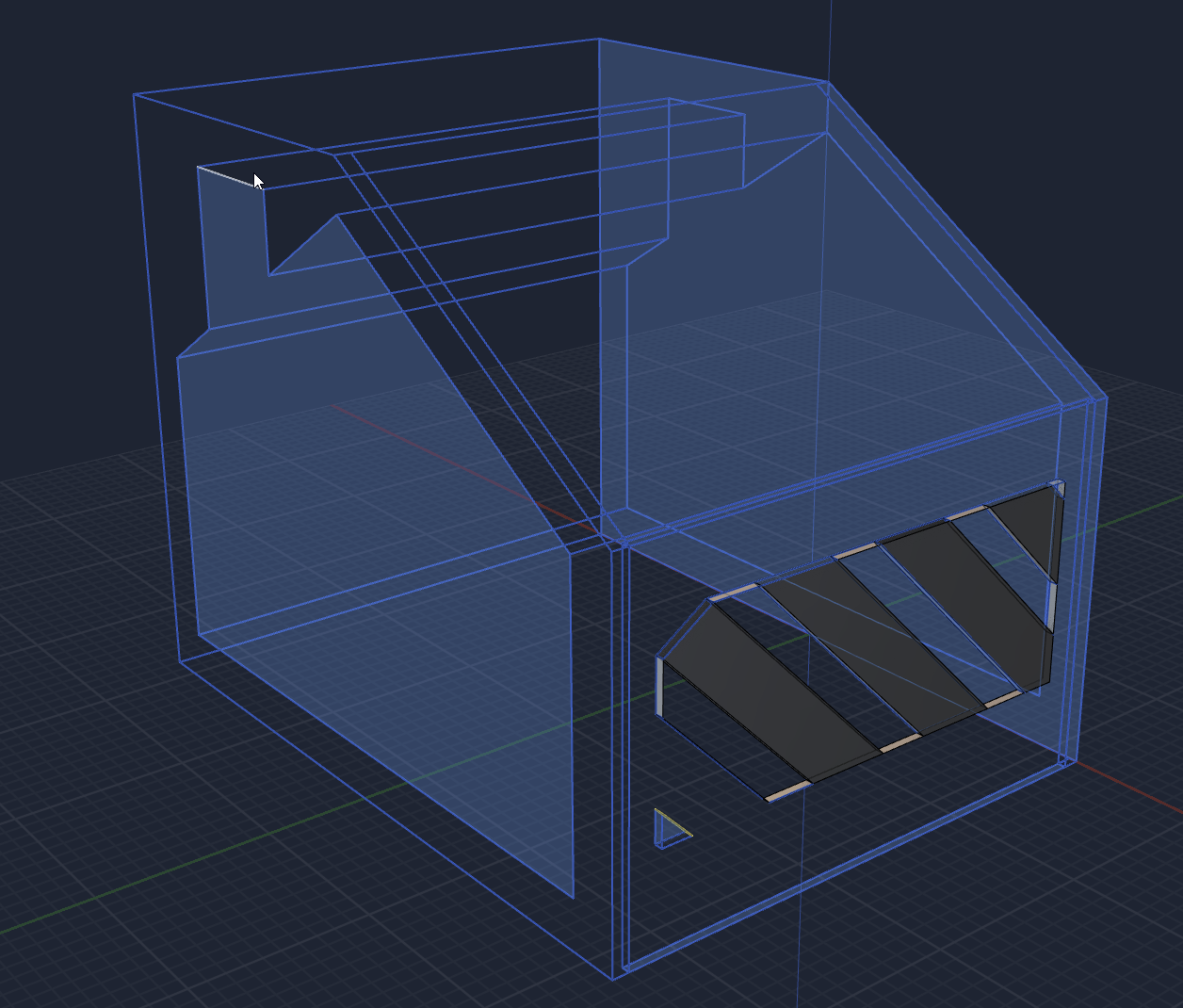The image size is (1183, 1008).
Task: Select the gray vertical strip on window's right edge
Action: (1050, 605)
